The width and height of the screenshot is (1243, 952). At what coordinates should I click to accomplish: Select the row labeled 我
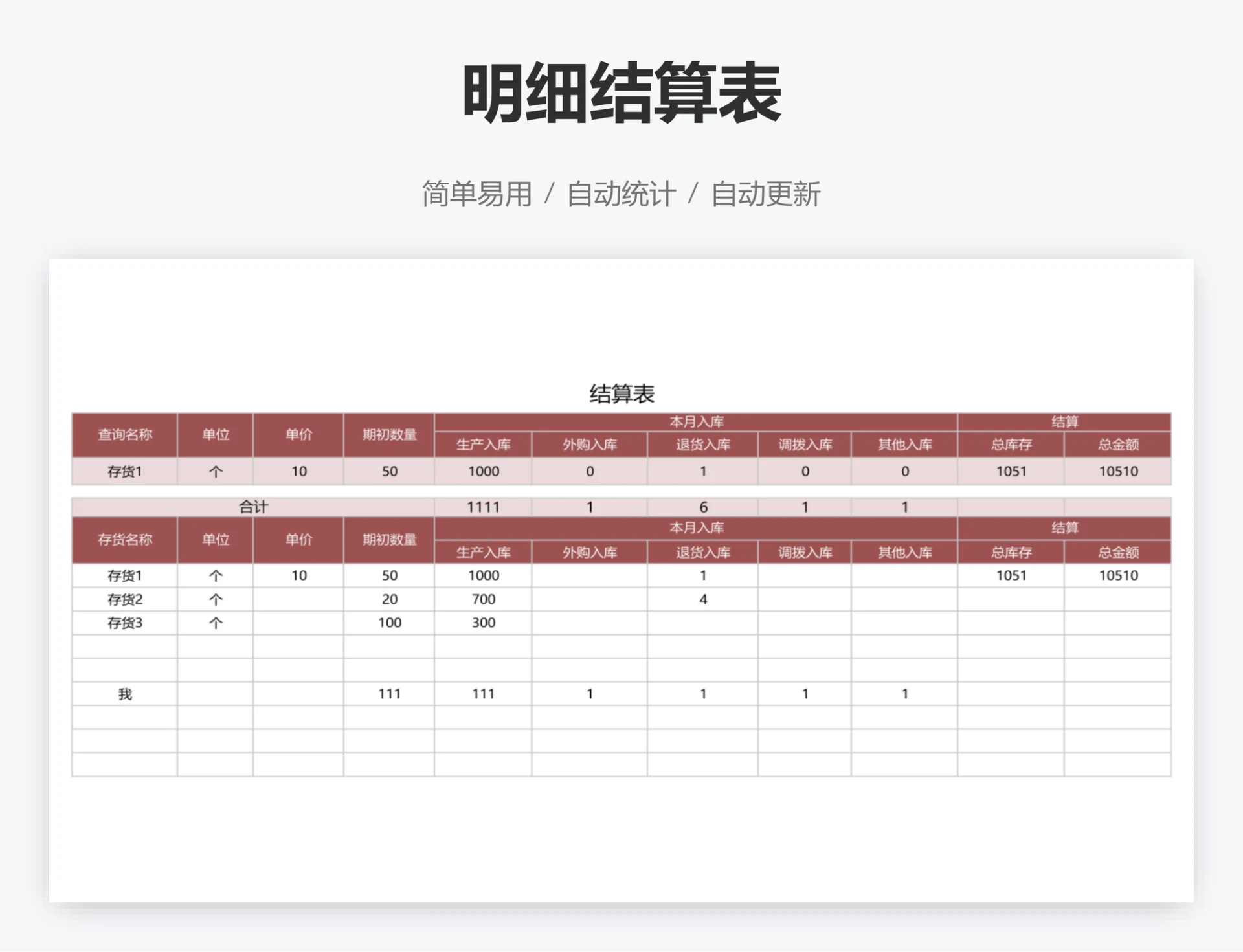(124, 693)
